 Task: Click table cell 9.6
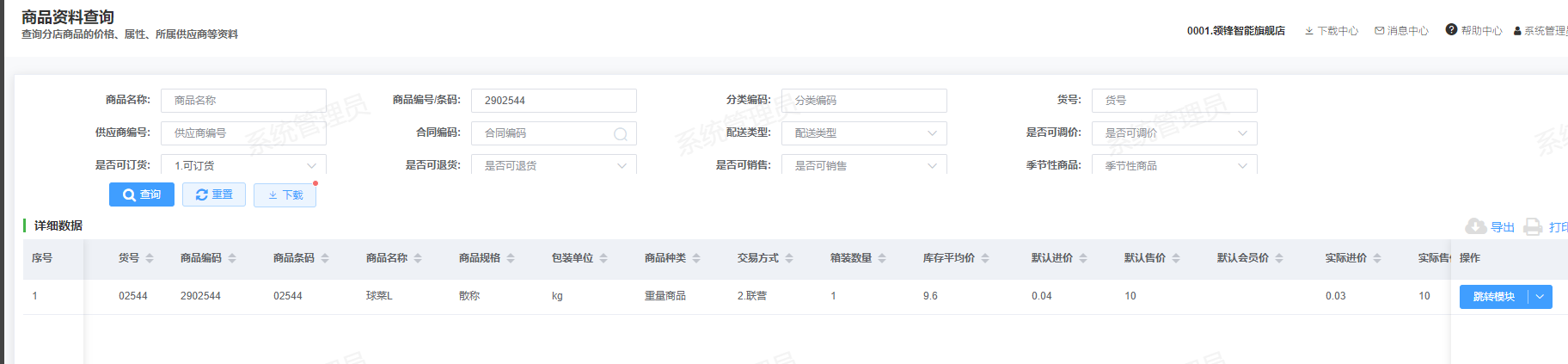tap(930, 296)
